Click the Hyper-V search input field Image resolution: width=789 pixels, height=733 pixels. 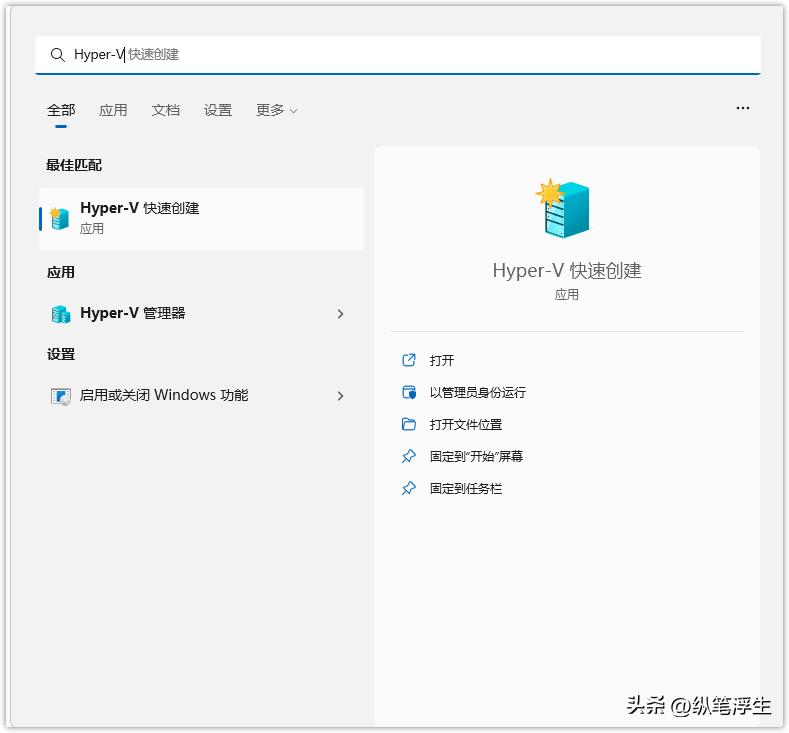tap(398, 55)
